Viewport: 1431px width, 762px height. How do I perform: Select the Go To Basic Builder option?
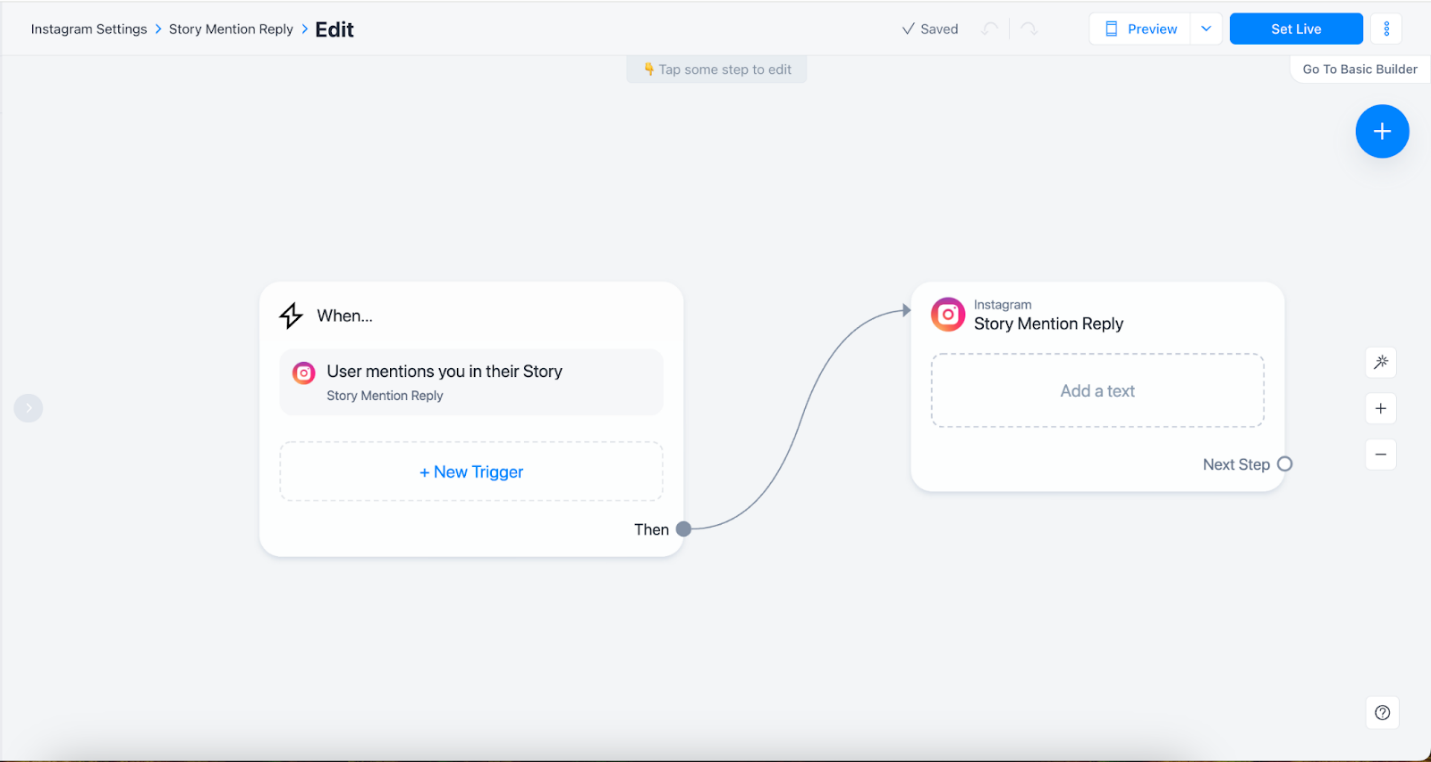1360,69
